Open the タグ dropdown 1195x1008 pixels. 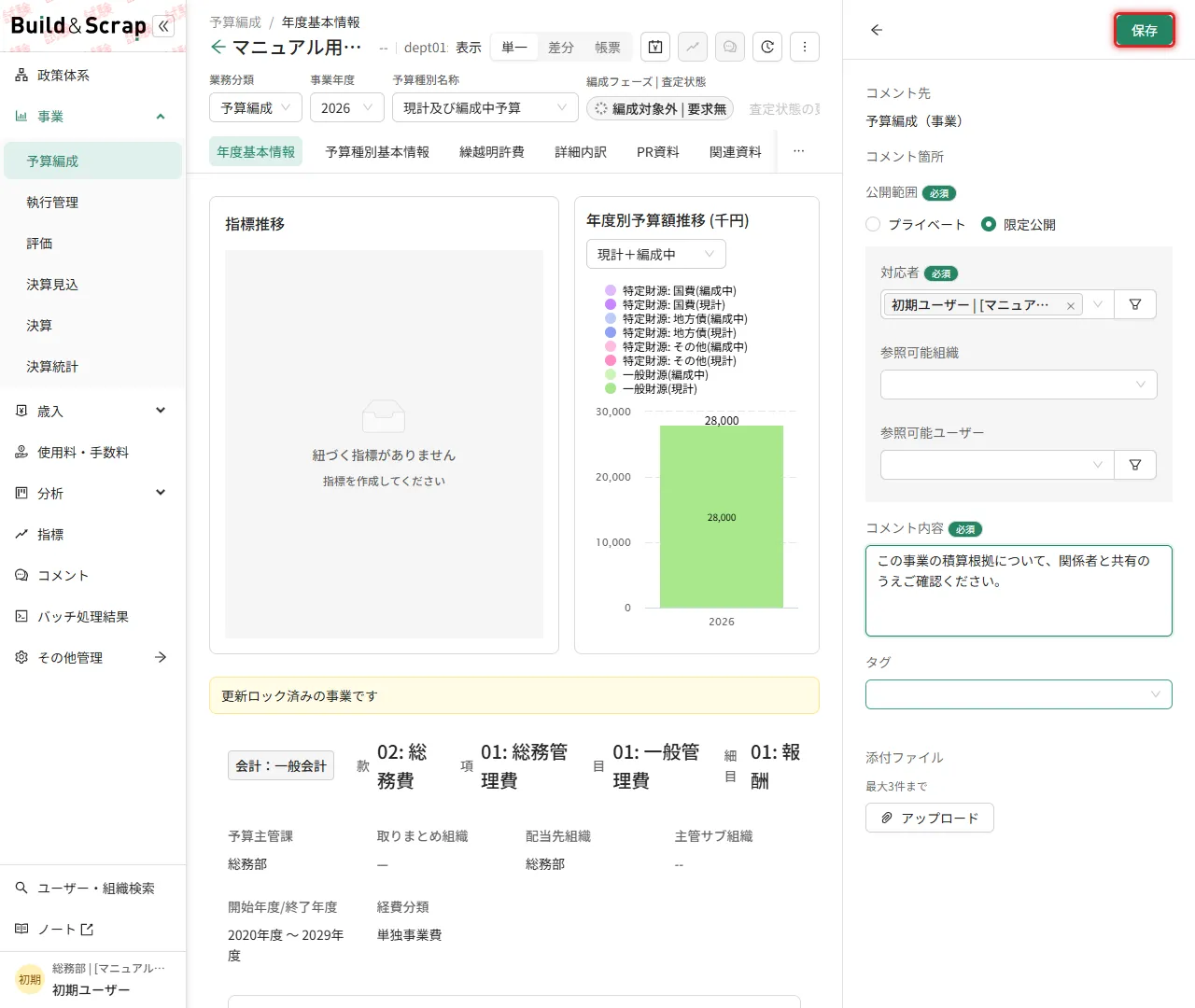pyautogui.click(x=1019, y=694)
